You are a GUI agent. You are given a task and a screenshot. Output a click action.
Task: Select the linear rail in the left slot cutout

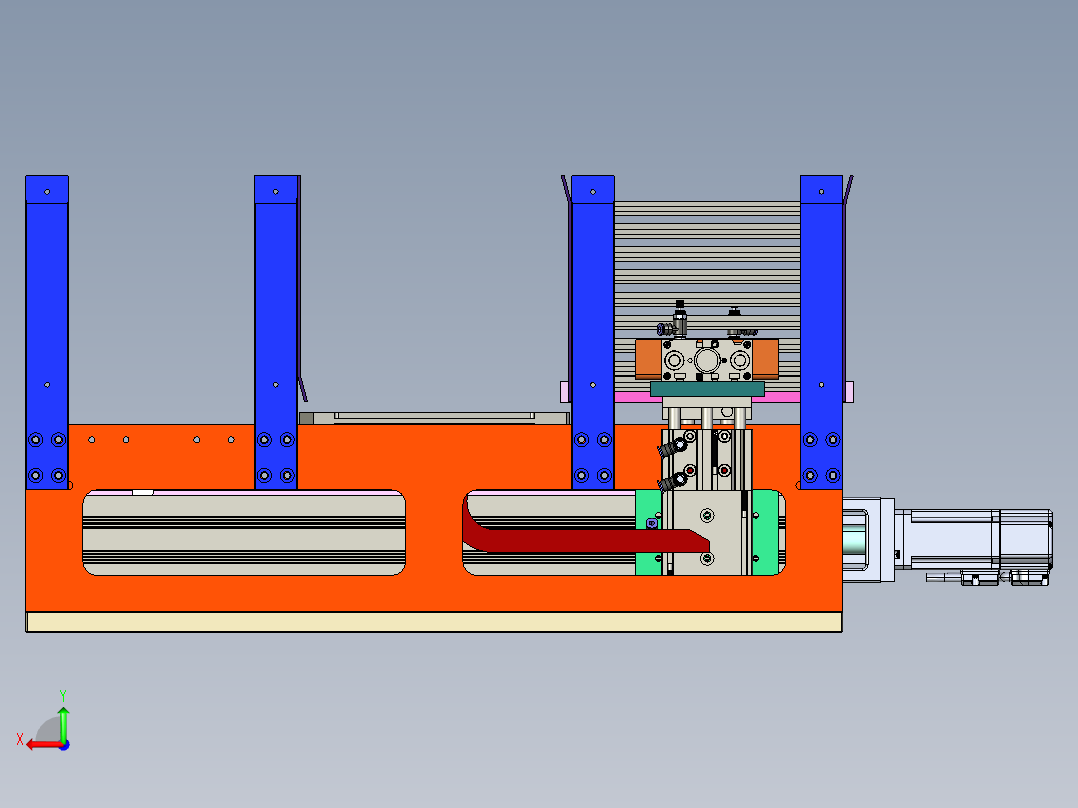pos(244,533)
